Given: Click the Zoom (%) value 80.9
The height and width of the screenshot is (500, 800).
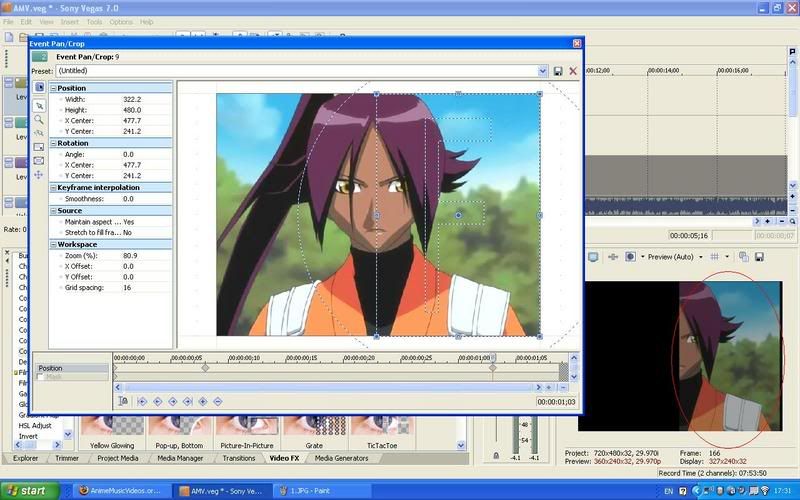Looking at the screenshot, I should 146,256.
